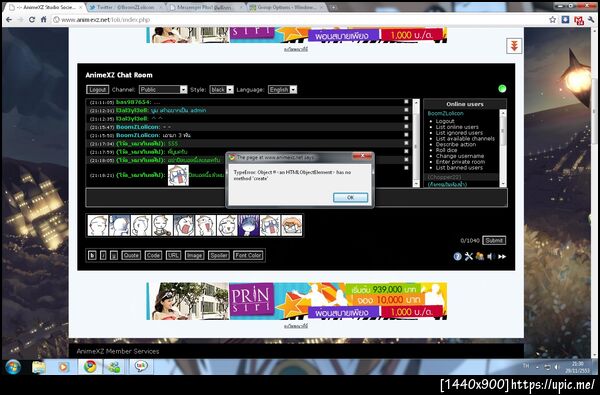
Task: Insert Quote BBCode tag
Action: pyautogui.click(x=131, y=255)
